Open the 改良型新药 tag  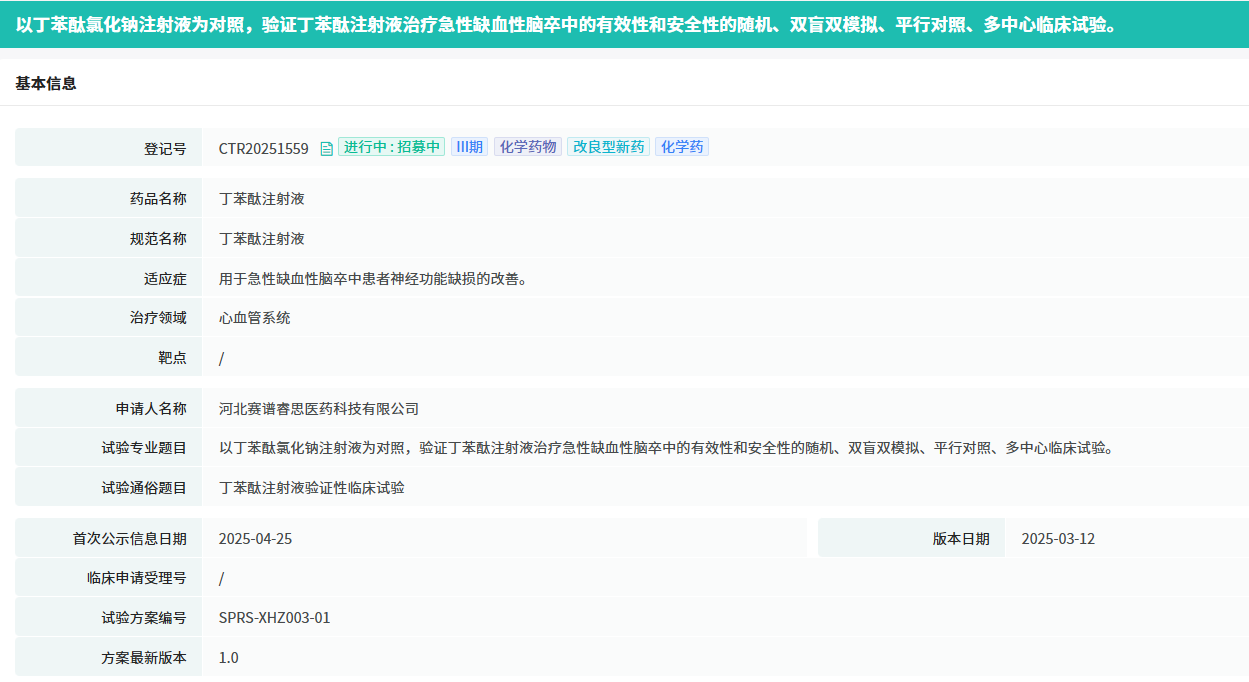click(x=609, y=147)
